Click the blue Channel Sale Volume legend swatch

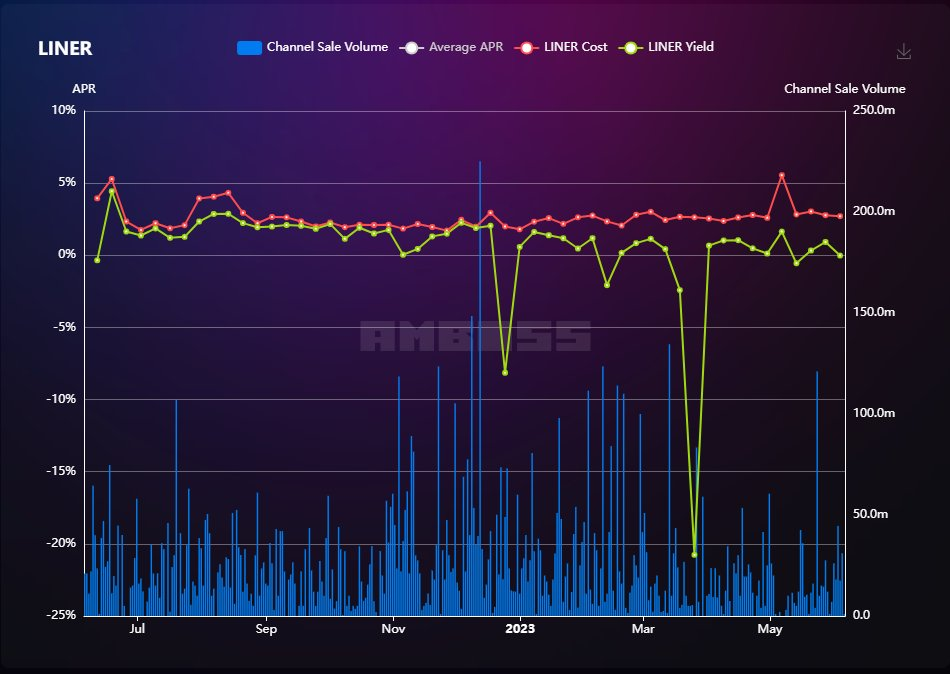click(x=249, y=47)
